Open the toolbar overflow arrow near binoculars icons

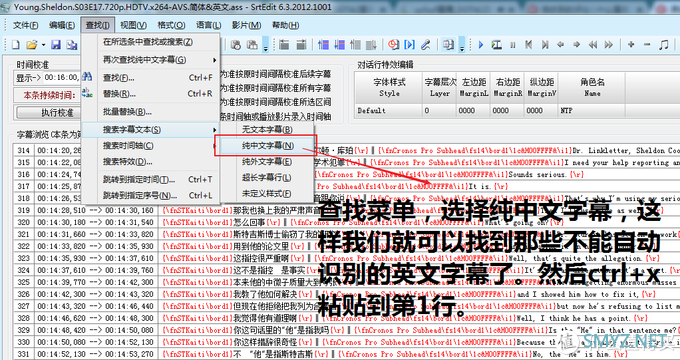tap(265, 45)
